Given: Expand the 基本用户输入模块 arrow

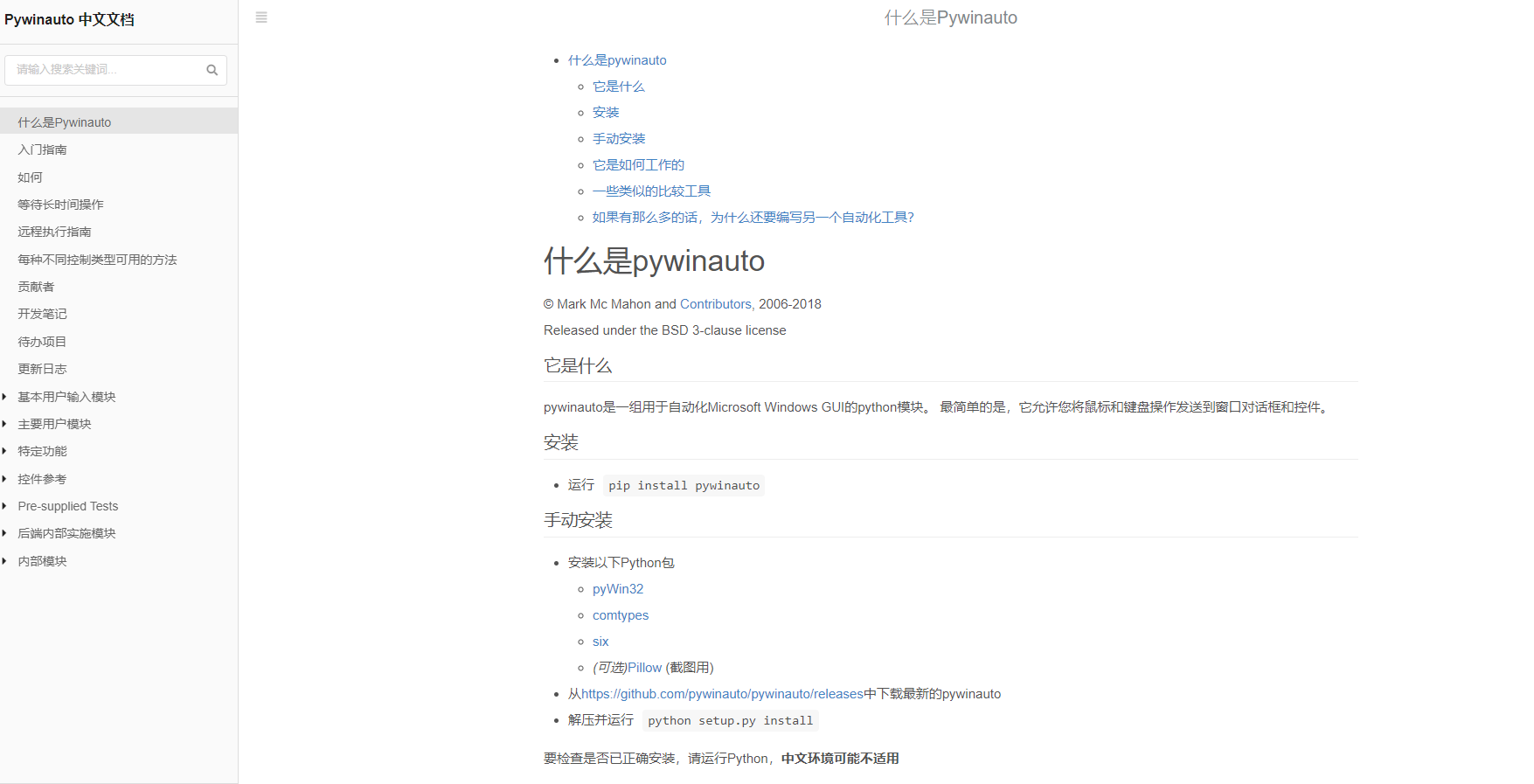Looking at the screenshot, I should 4,397.
